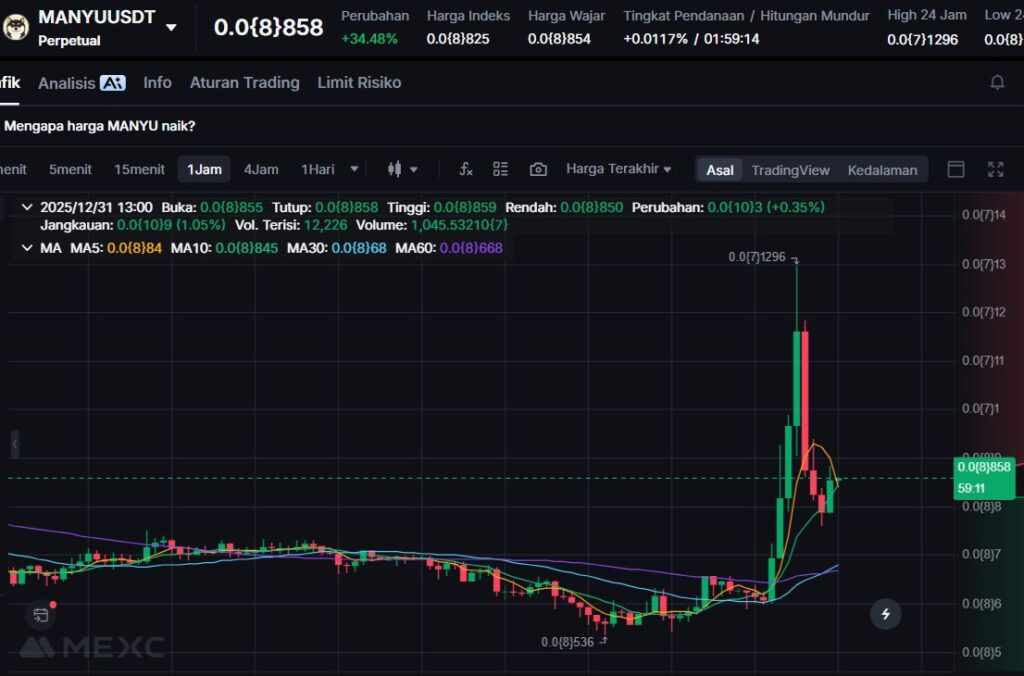Select the 15menit timeframe
Image resolution: width=1024 pixels, height=676 pixels.
click(139, 169)
